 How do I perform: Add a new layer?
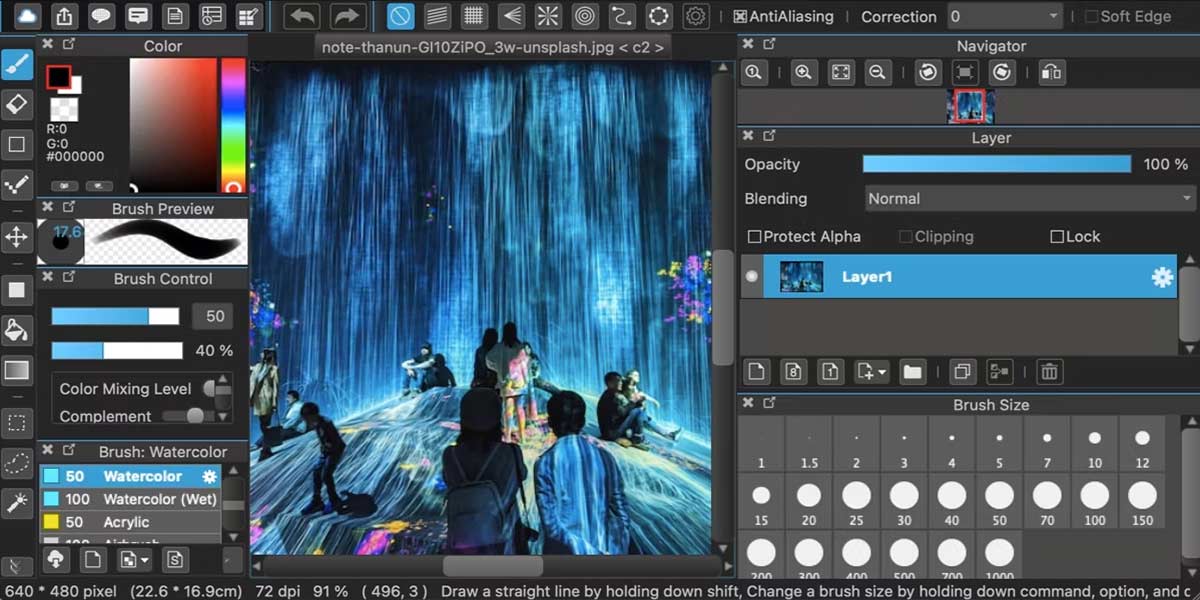(757, 371)
